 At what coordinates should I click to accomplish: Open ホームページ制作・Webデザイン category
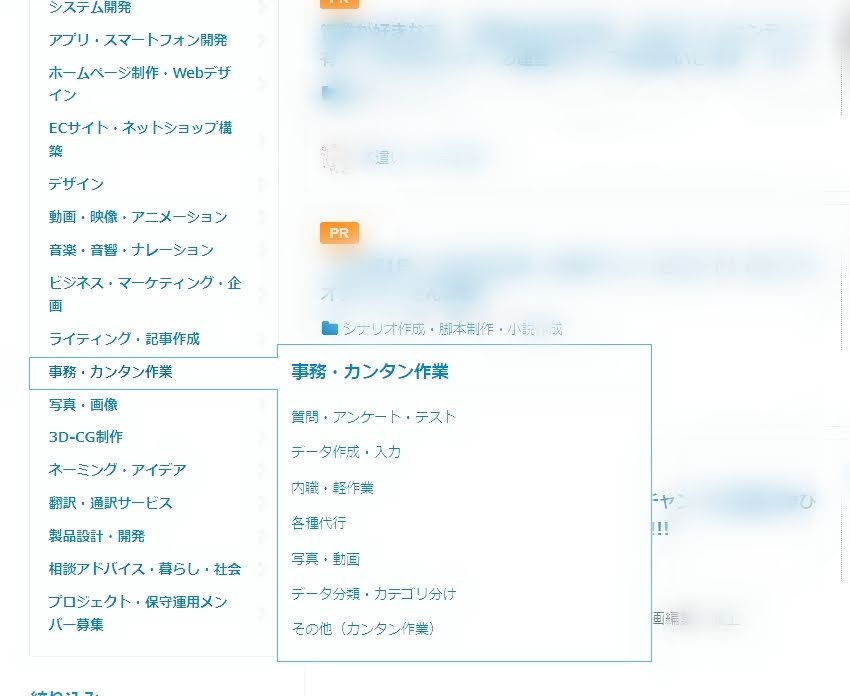click(x=140, y=84)
